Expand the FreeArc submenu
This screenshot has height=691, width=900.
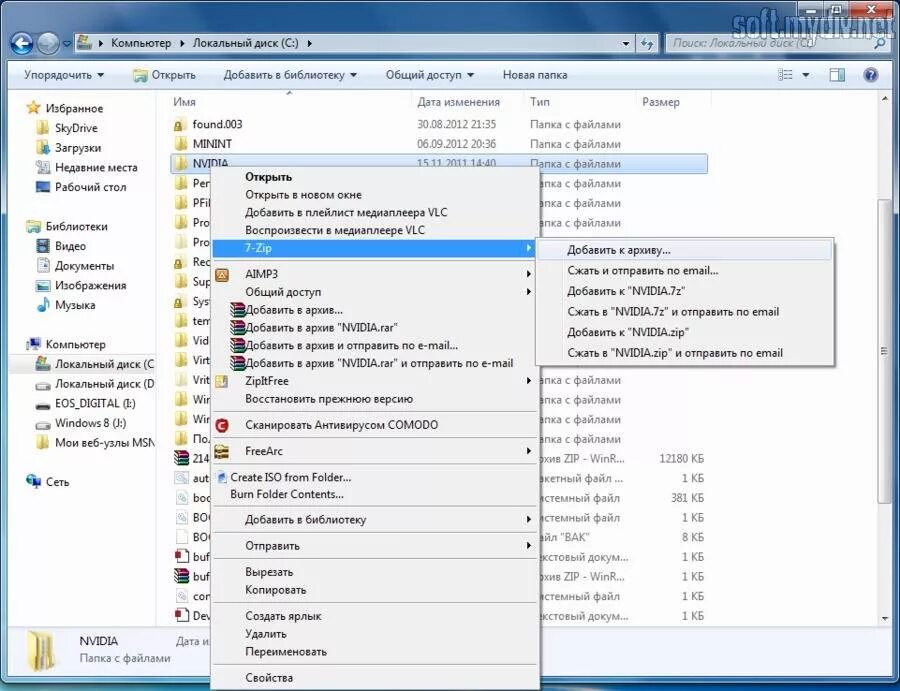pyautogui.click(x=529, y=451)
